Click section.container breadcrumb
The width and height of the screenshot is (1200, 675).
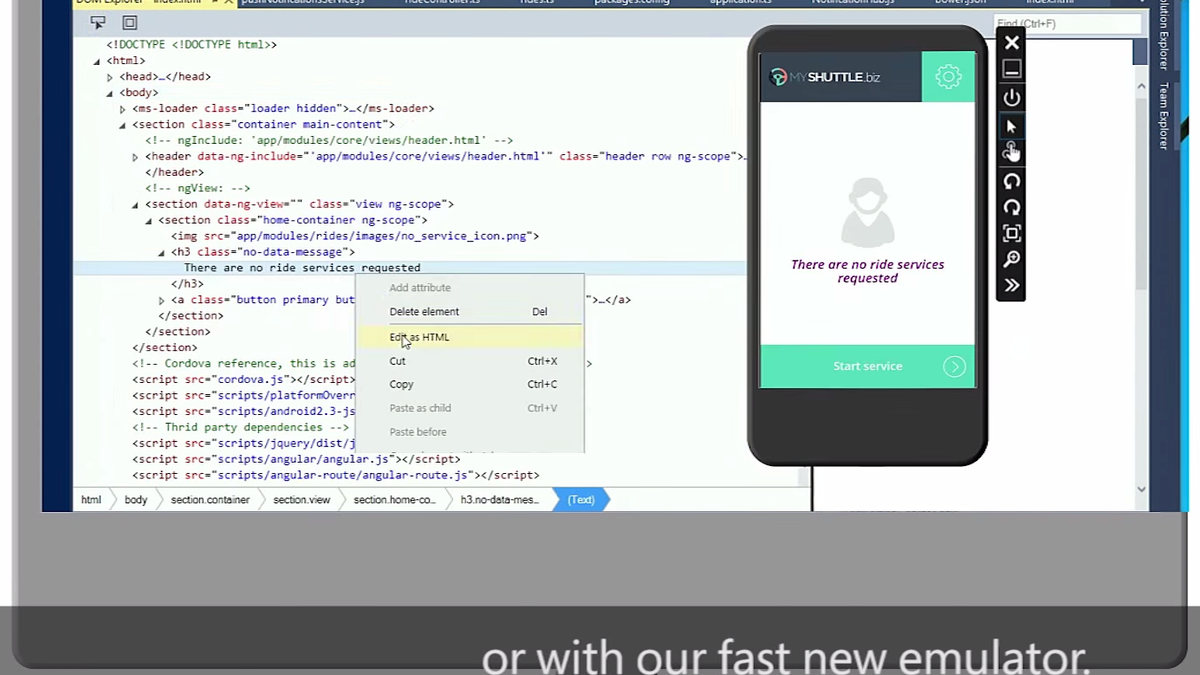pos(210,500)
